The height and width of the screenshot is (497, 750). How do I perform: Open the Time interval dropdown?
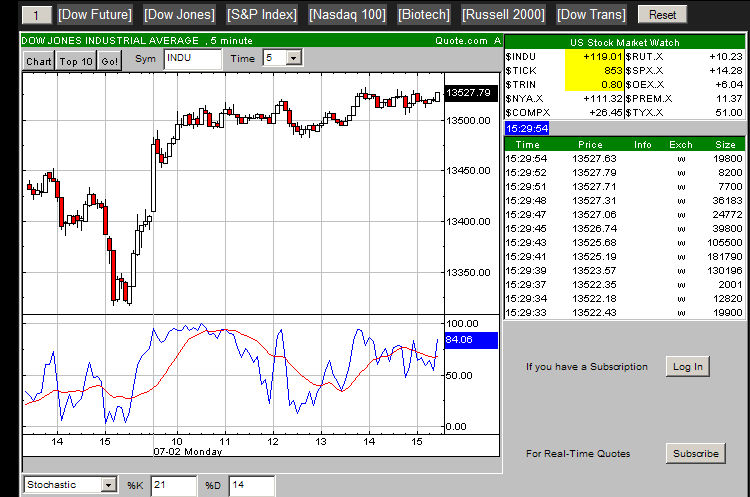click(x=293, y=58)
